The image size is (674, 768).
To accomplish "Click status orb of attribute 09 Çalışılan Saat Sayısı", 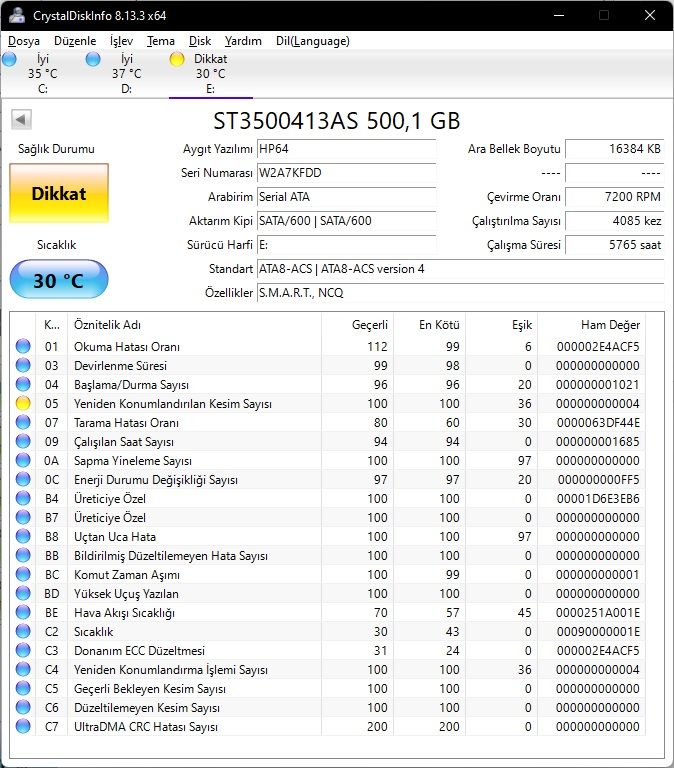I will pyautogui.click(x=23, y=441).
